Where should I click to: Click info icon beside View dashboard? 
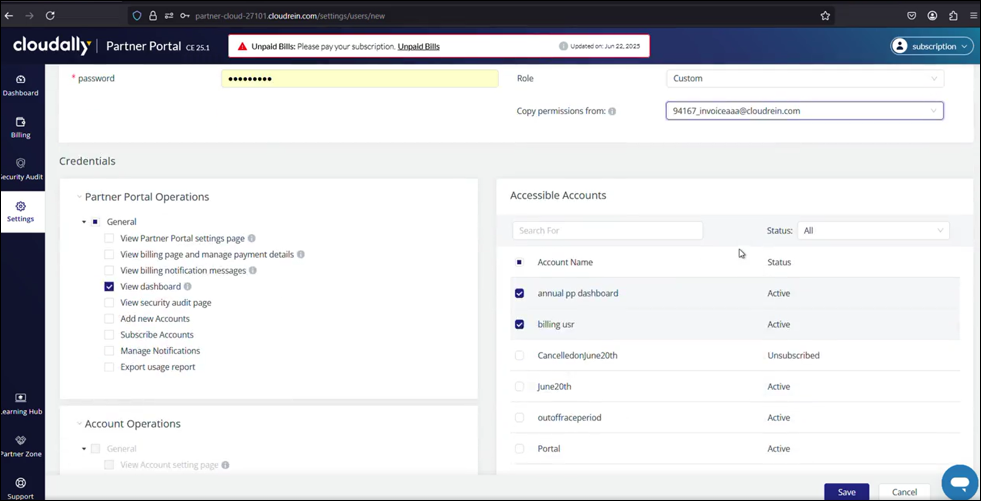coord(188,286)
